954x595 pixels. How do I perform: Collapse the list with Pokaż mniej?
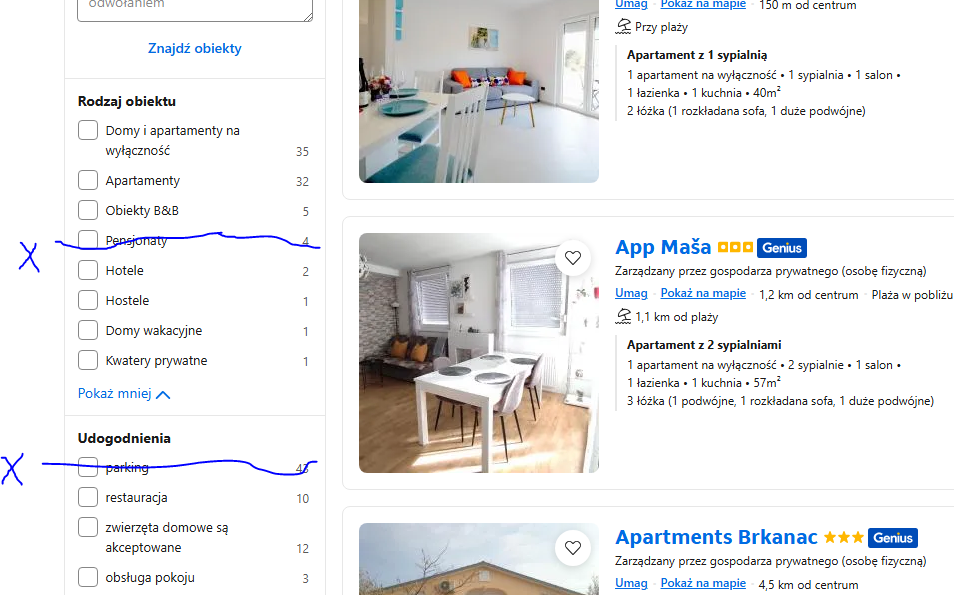click(114, 394)
